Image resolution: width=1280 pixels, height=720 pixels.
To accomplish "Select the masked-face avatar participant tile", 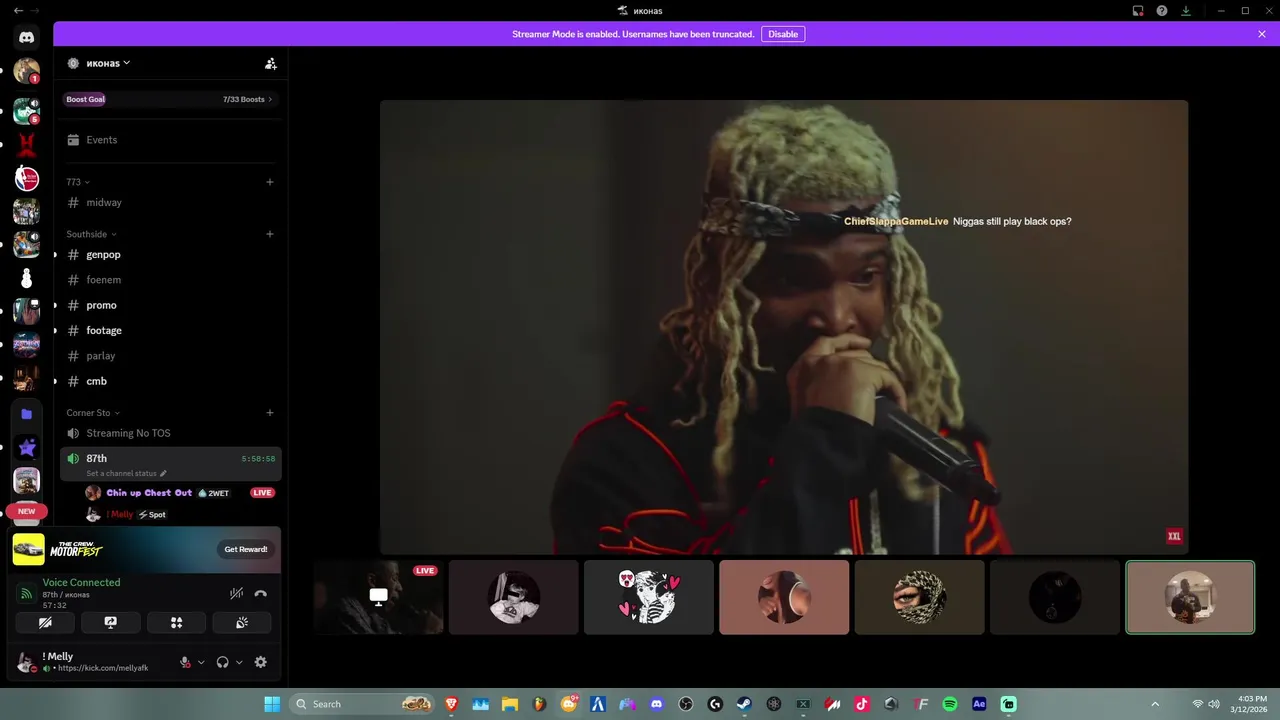I will click(919, 597).
